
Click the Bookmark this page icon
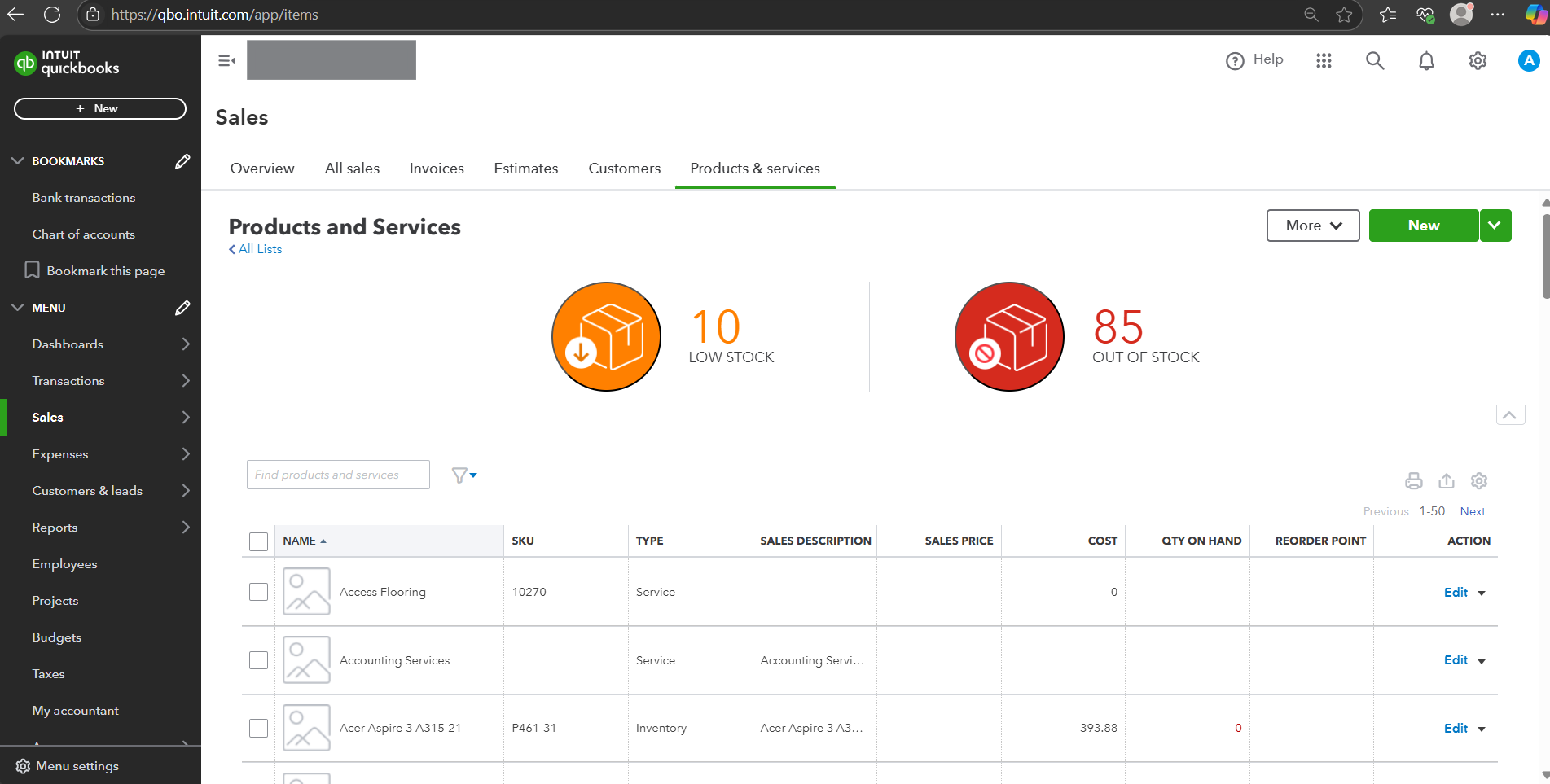[x=32, y=270]
